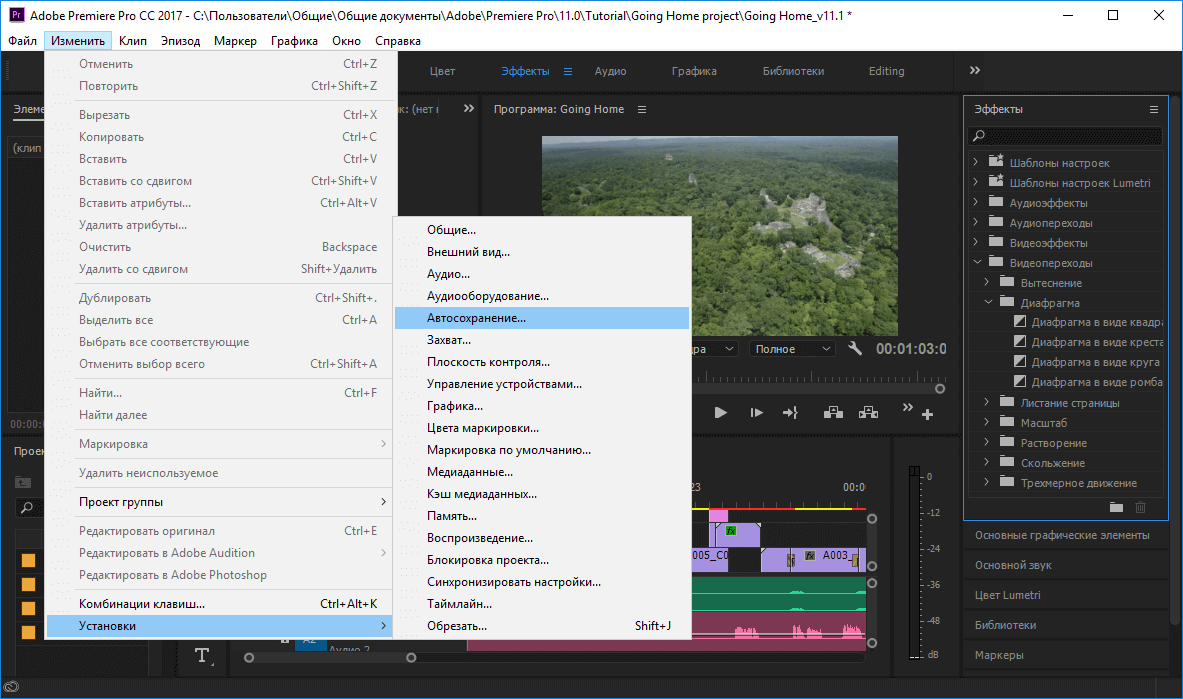Open the 'Маркер' menu
Viewport: 1183px width, 699px height.
click(235, 41)
